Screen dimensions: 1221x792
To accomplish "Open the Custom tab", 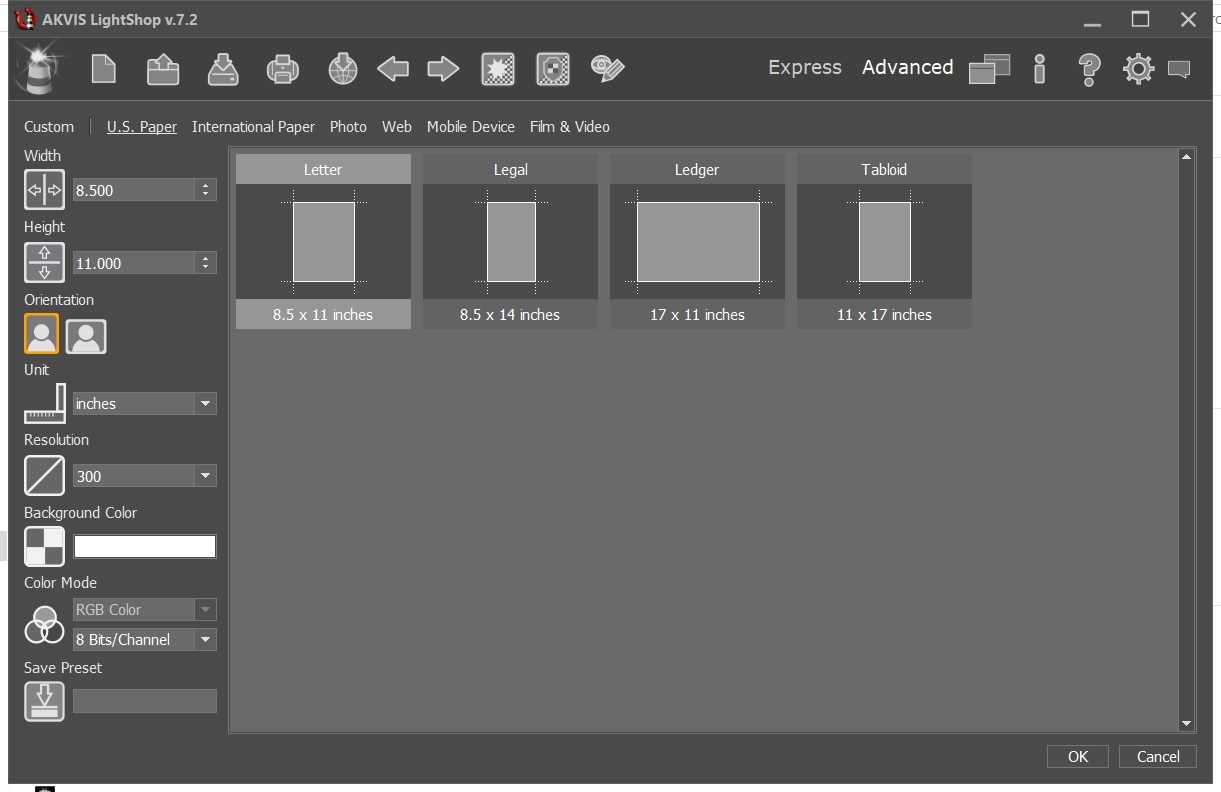I will pos(49,127).
